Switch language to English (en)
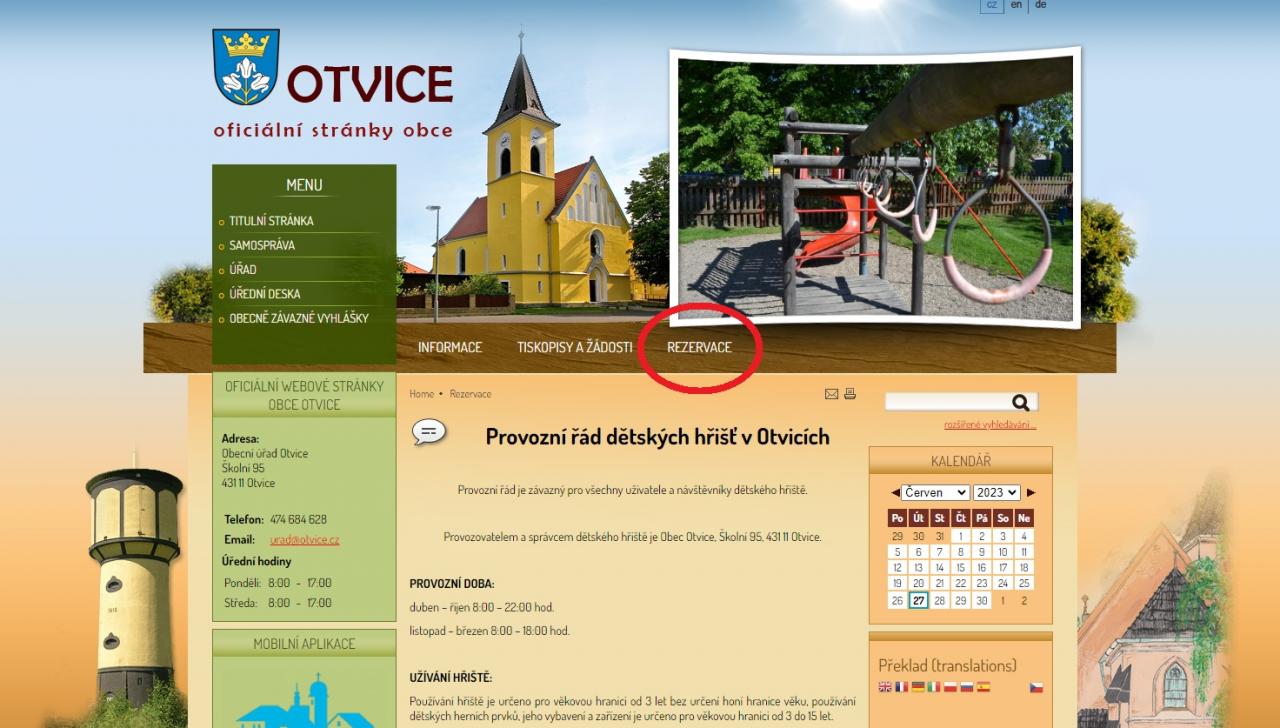 tap(1016, 5)
